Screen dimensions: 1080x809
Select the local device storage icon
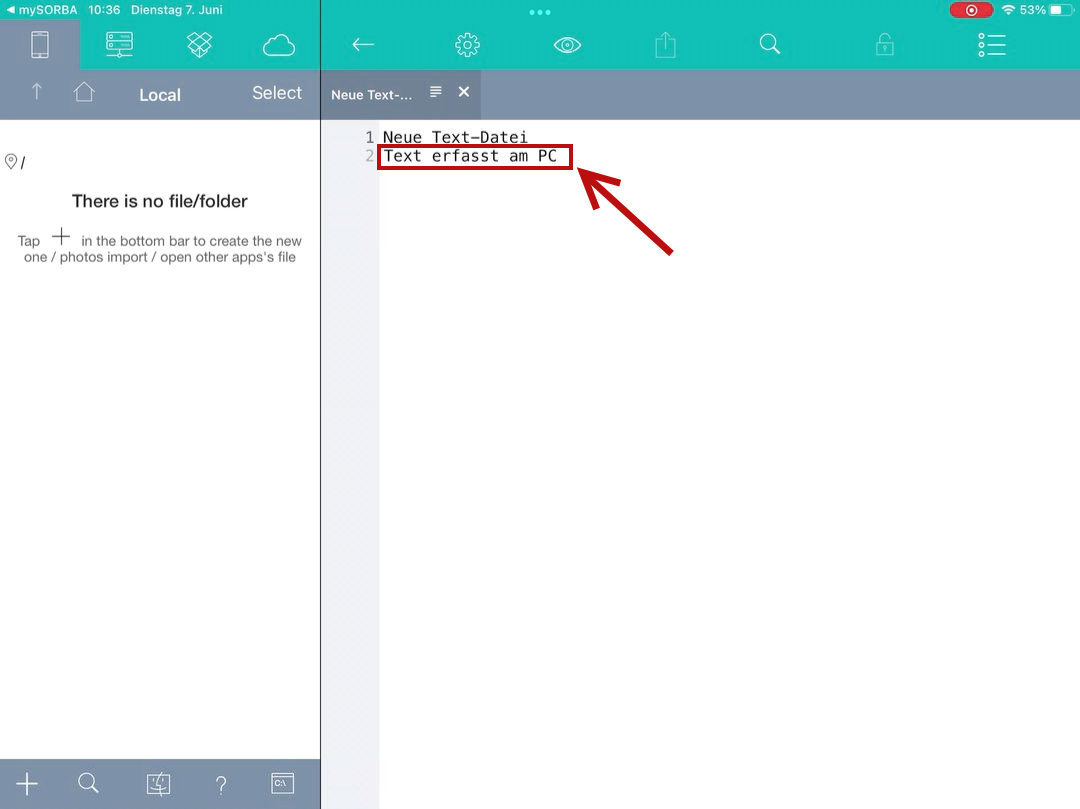point(40,45)
